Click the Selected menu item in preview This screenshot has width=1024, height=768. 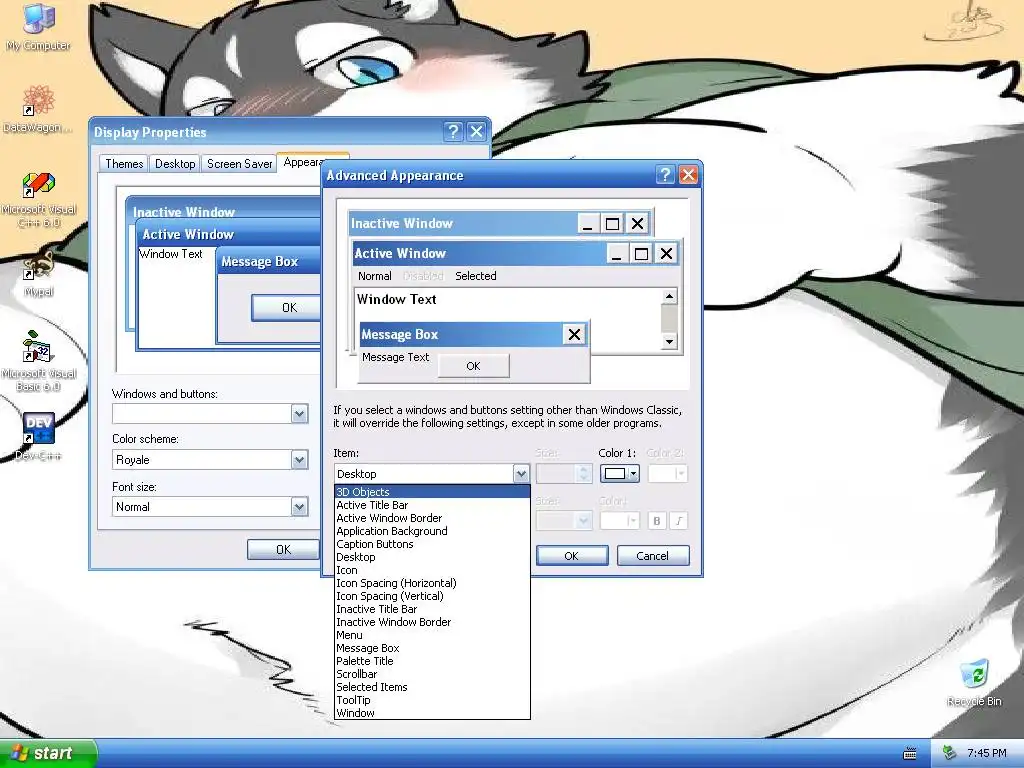(475, 276)
